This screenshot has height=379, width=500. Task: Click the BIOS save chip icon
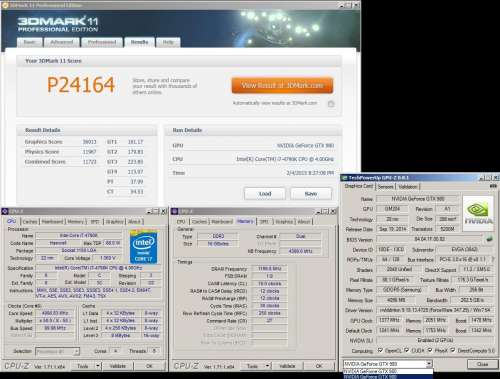tap(489, 239)
